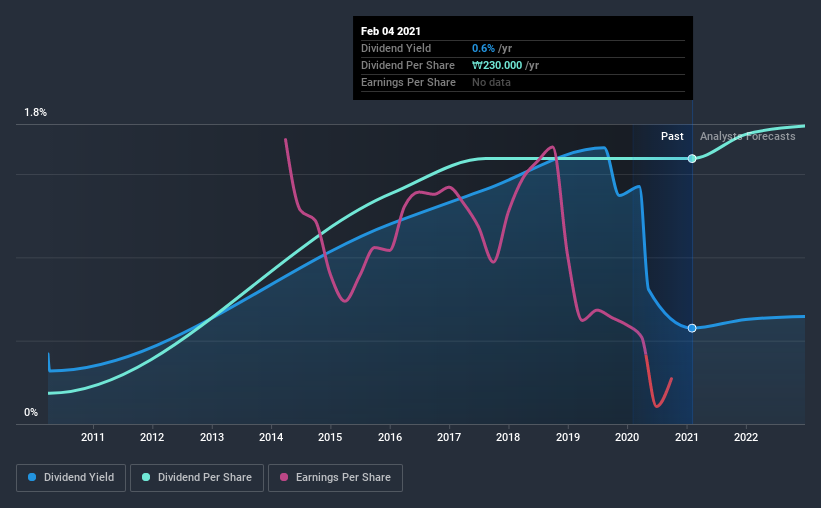Select the 2019 label on the x-axis
Viewport: 821px width, 508px height.
point(568,437)
